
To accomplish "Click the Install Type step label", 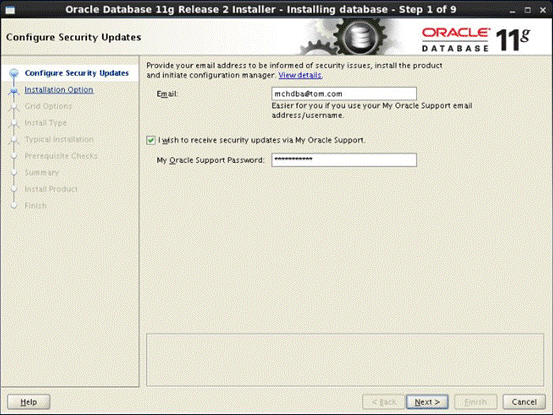I will (x=45, y=123).
